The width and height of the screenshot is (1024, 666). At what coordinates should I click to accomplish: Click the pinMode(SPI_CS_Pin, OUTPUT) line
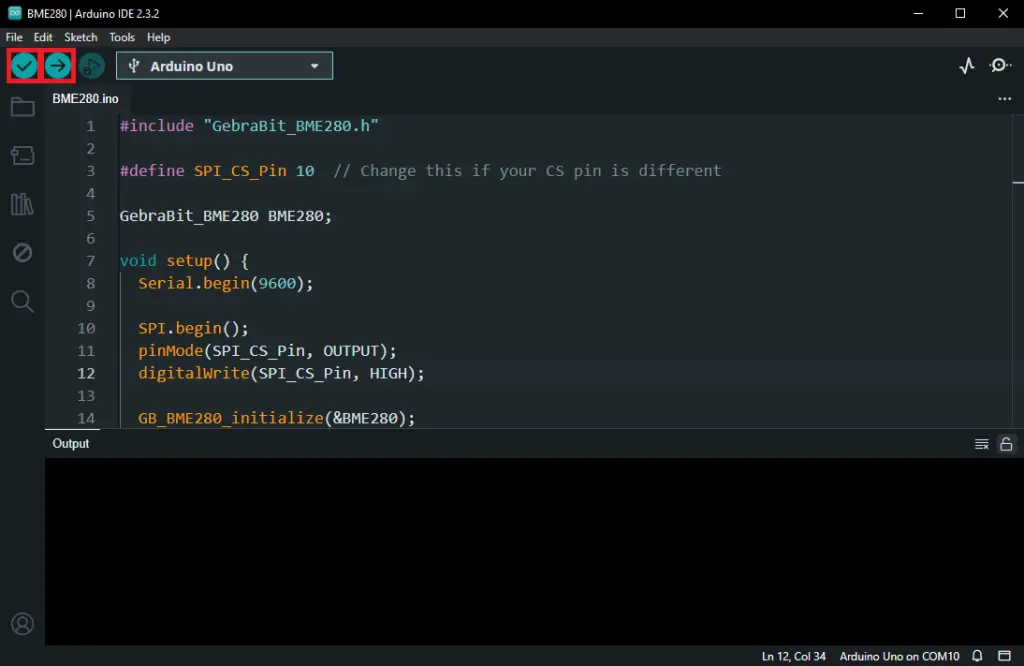(x=267, y=351)
